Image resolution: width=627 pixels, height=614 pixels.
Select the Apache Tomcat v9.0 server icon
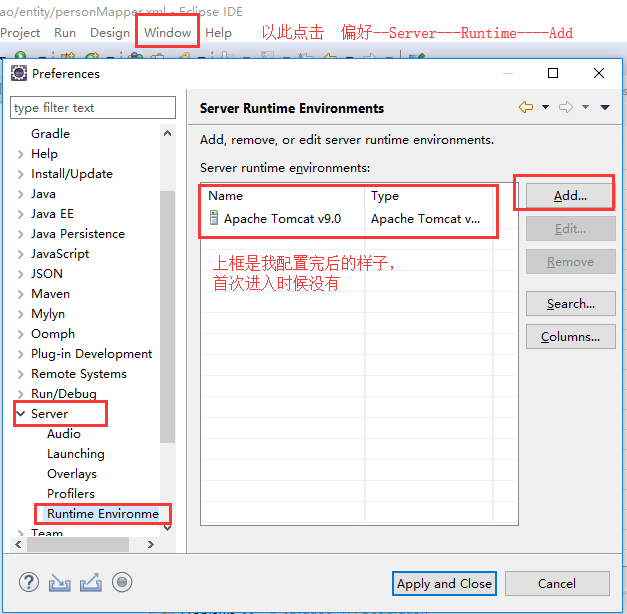pyautogui.click(x=214, y=218)
